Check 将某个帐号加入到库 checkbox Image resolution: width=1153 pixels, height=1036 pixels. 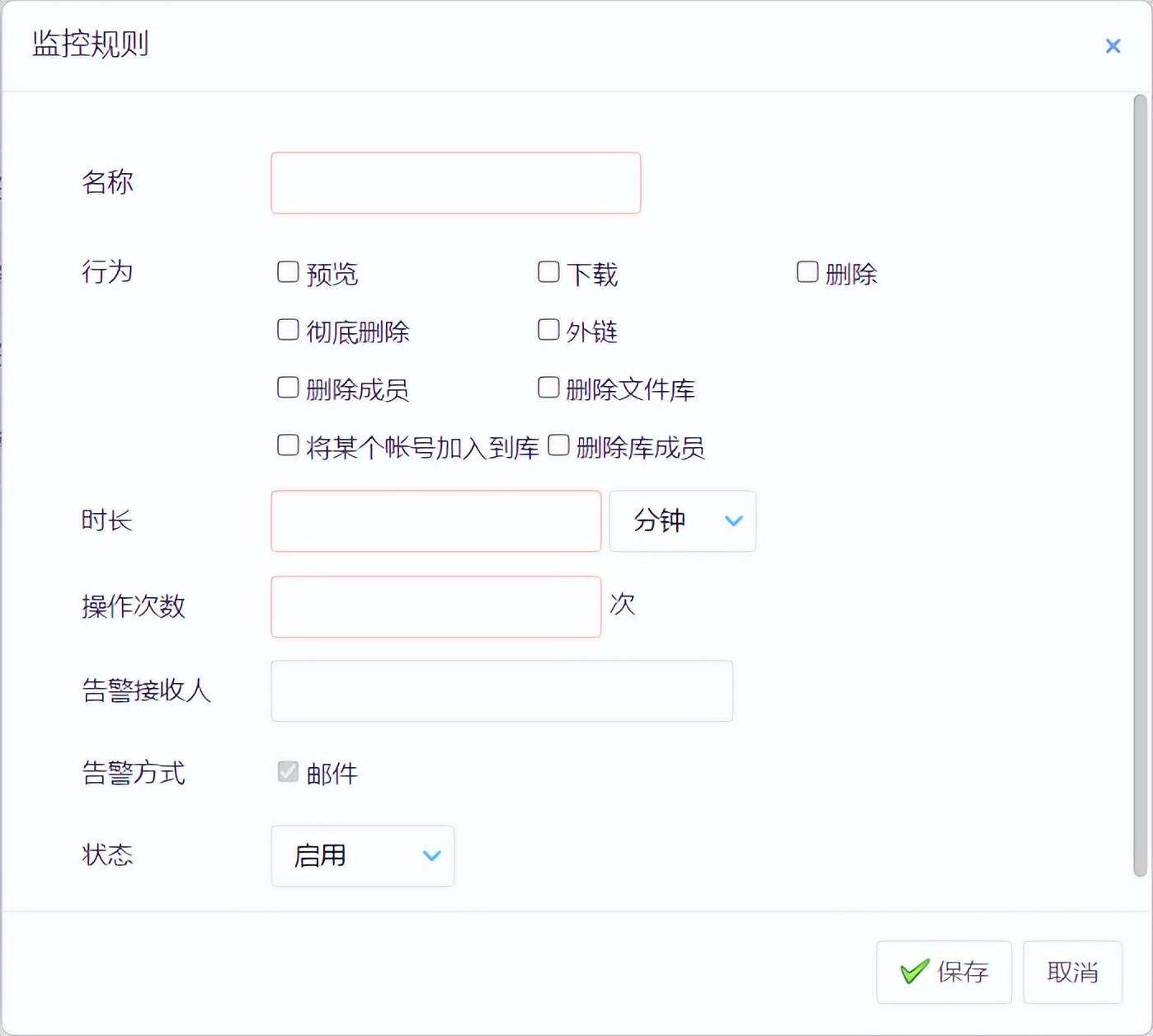tap(288, 445)
